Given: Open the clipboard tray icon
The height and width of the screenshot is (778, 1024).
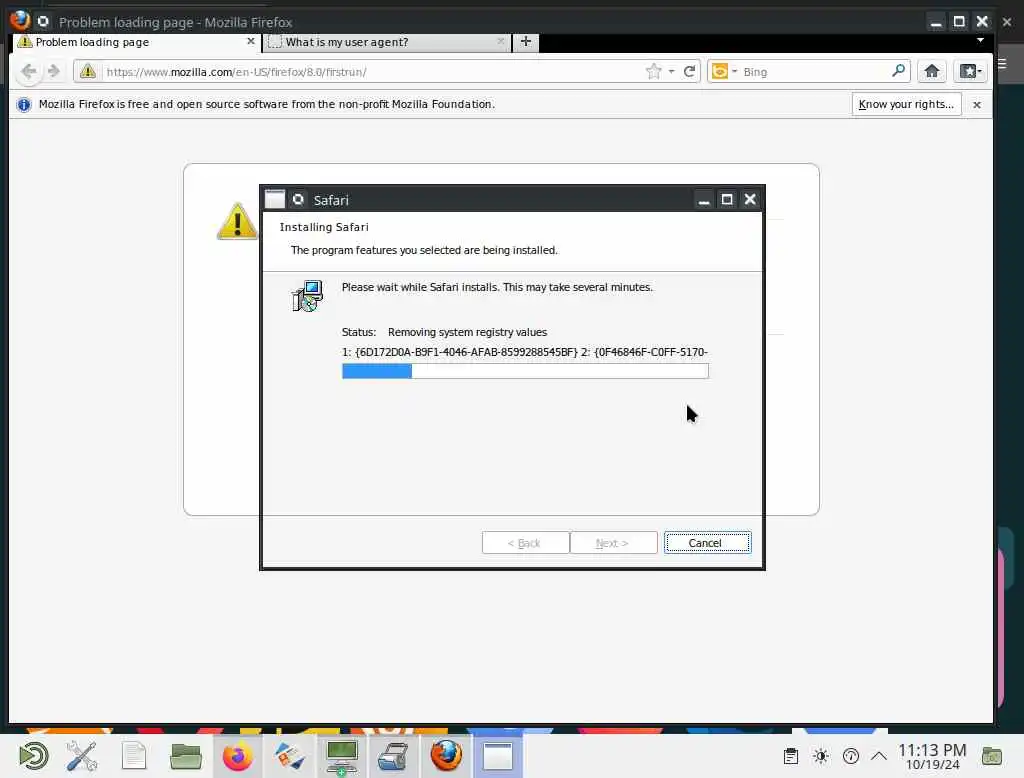Looking at the screenshot, I should 790,756.
